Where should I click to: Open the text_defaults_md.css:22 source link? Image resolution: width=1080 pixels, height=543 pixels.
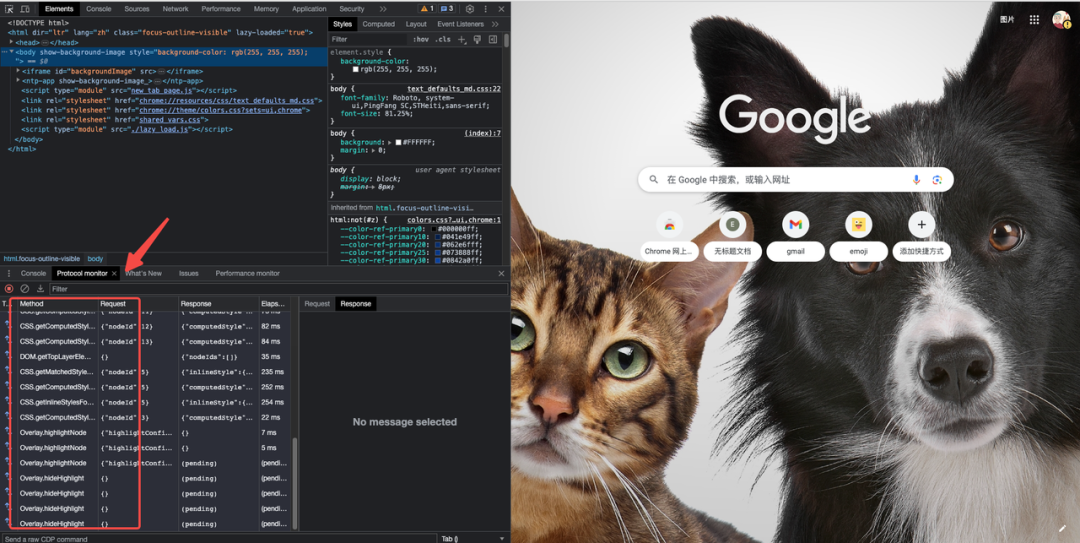(x=454, y=89)
